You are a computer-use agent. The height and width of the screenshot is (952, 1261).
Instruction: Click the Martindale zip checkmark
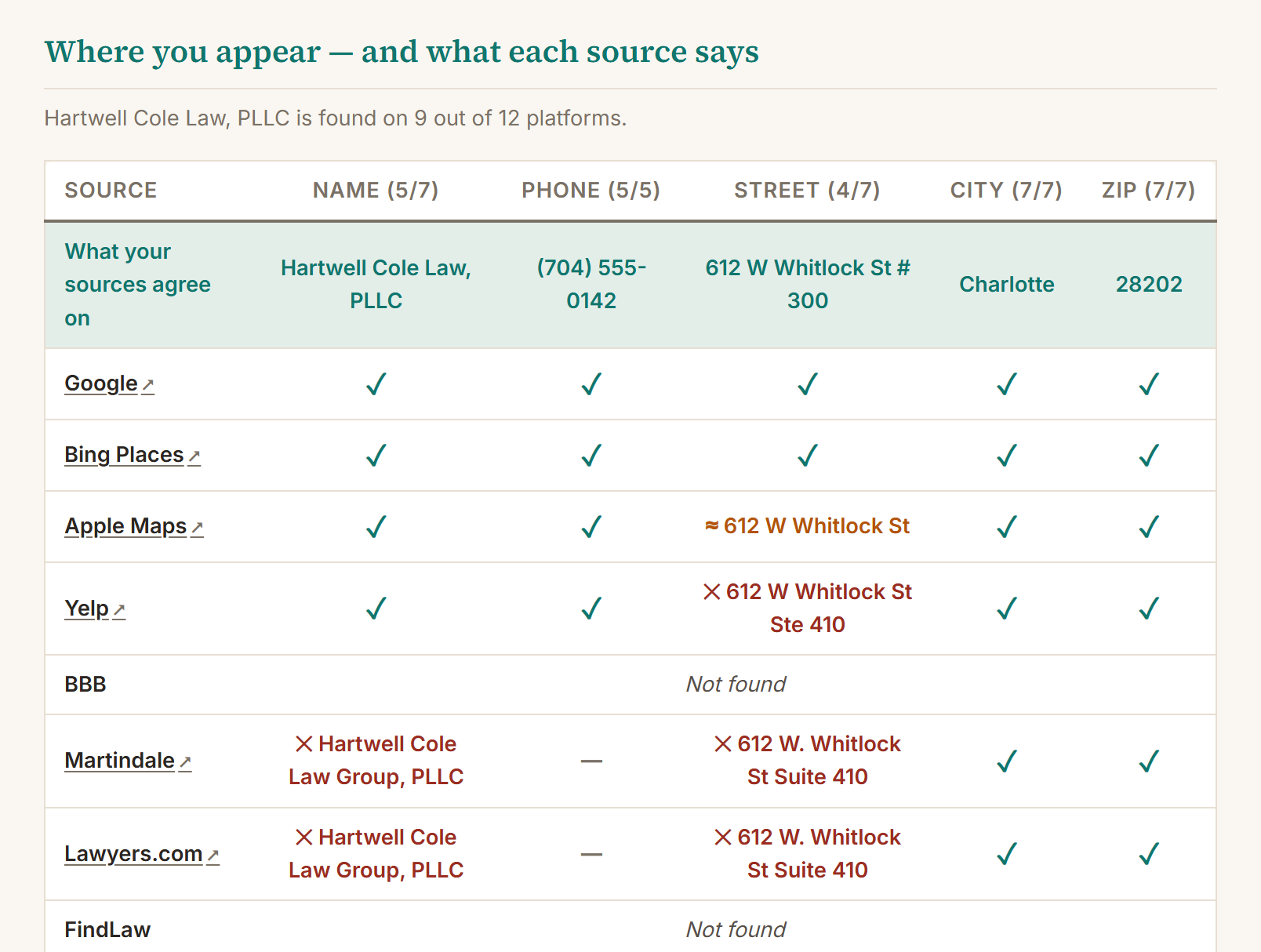point(1149,761)
